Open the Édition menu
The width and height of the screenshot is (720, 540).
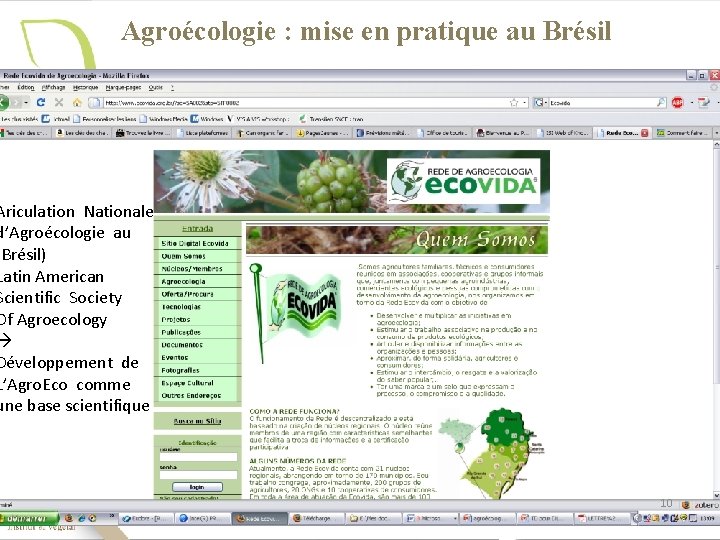click(26, 87)
